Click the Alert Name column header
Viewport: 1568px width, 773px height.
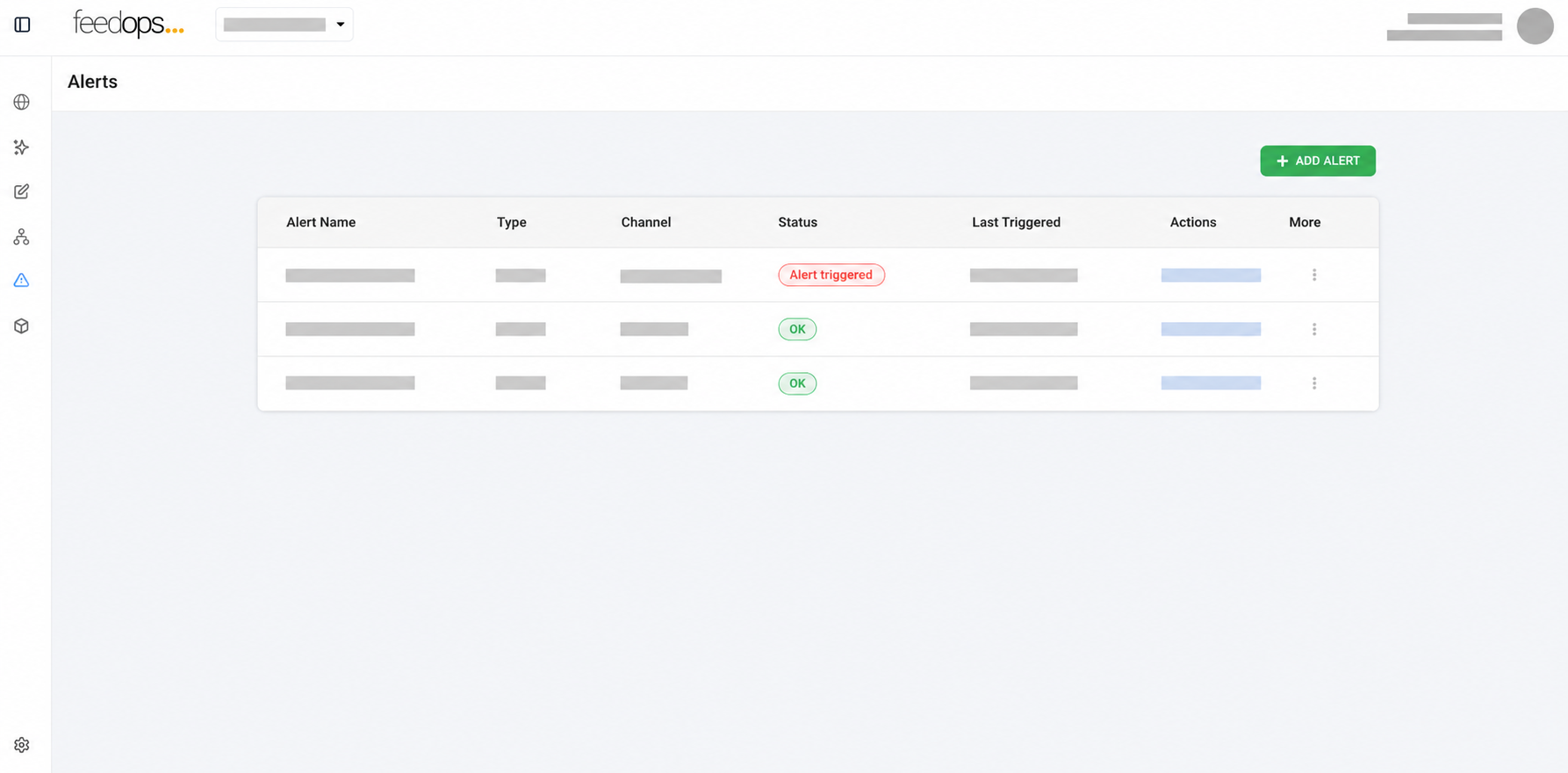[x=320, y=222]
